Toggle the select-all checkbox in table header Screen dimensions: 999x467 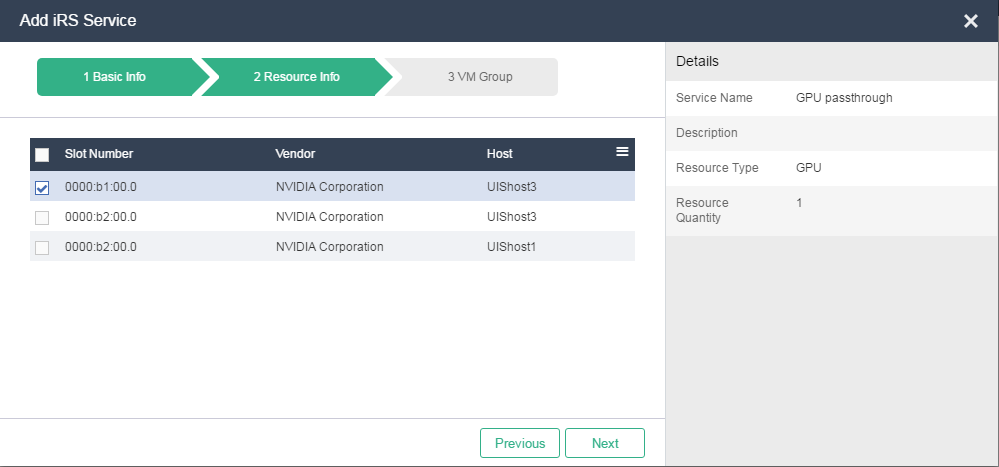(42, 154)
